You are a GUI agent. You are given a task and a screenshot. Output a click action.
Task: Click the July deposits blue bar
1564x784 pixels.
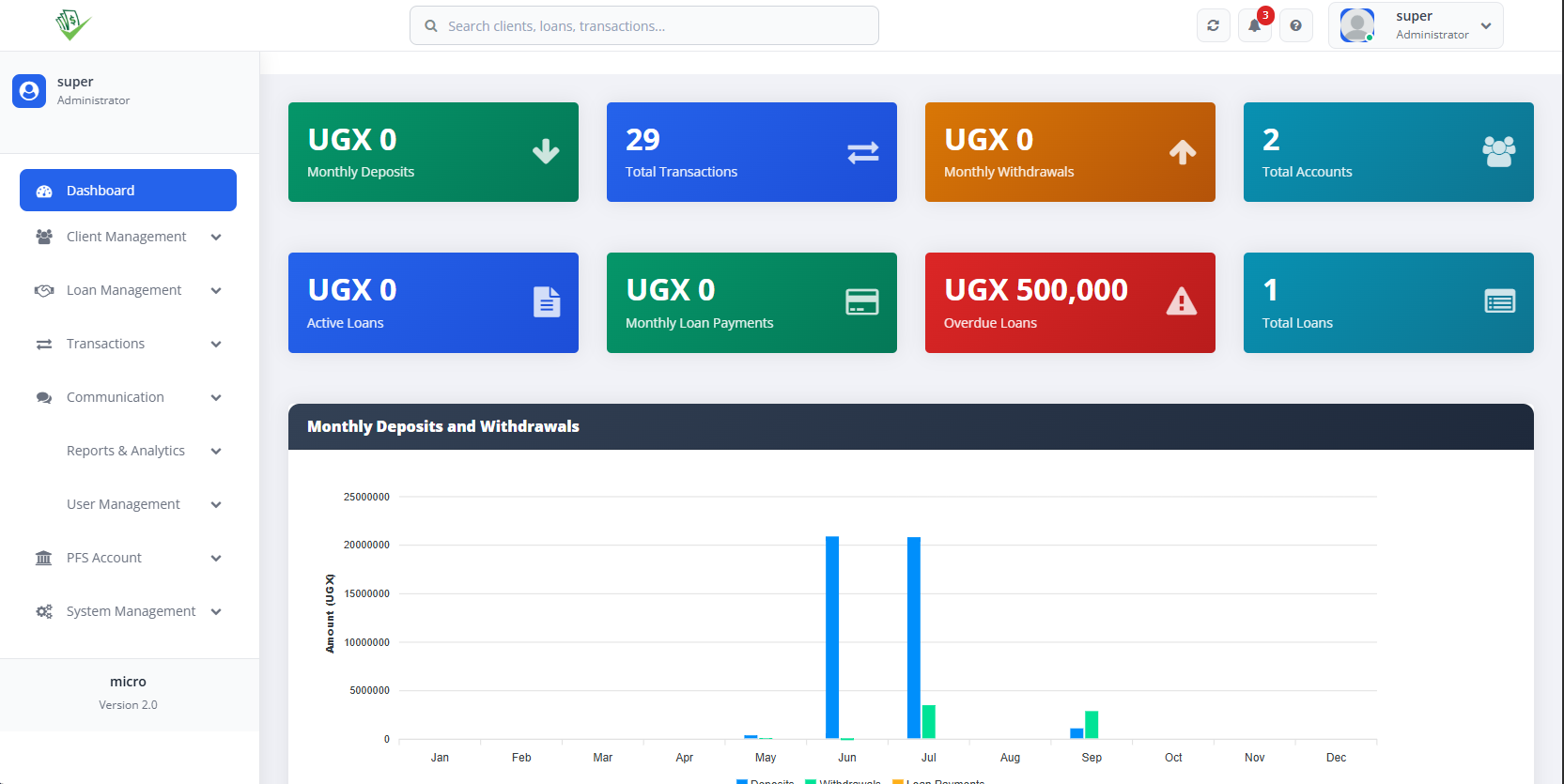(913, 638)
